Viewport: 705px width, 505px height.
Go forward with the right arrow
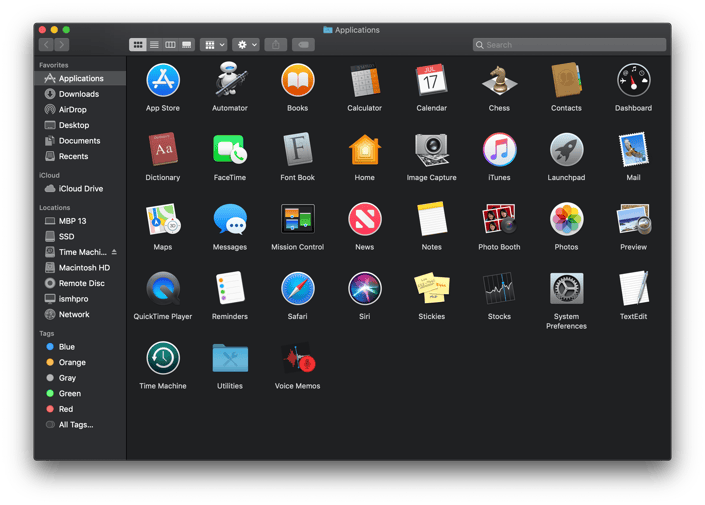62,45
